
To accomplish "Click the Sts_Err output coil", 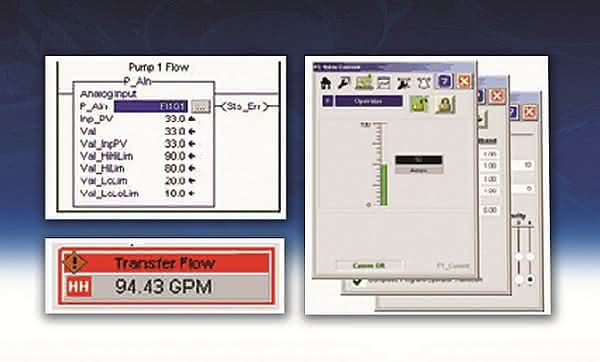I will (245, 106).
